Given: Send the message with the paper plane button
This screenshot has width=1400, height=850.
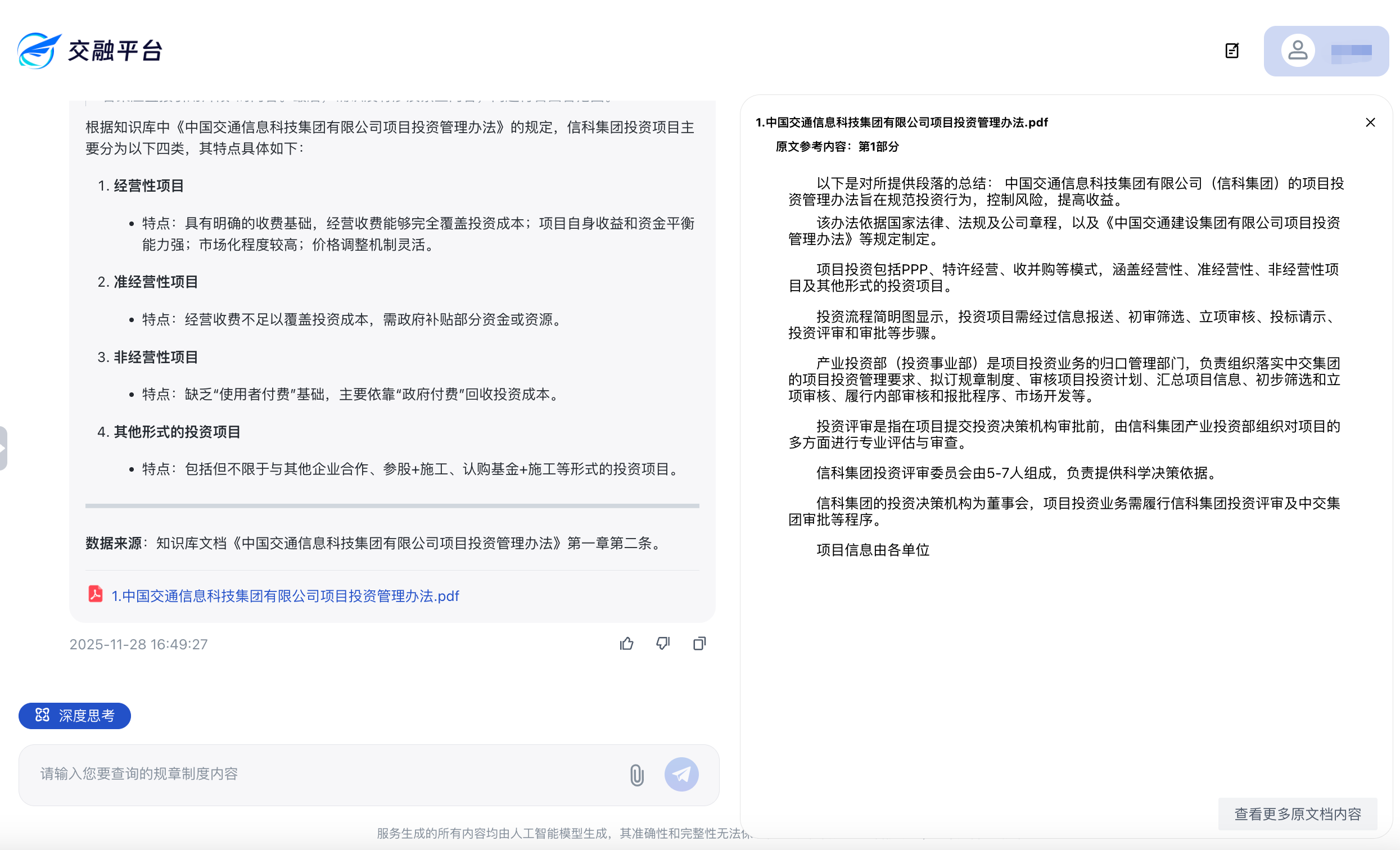Looking at the screenshot, I should (x=681, y=775).
